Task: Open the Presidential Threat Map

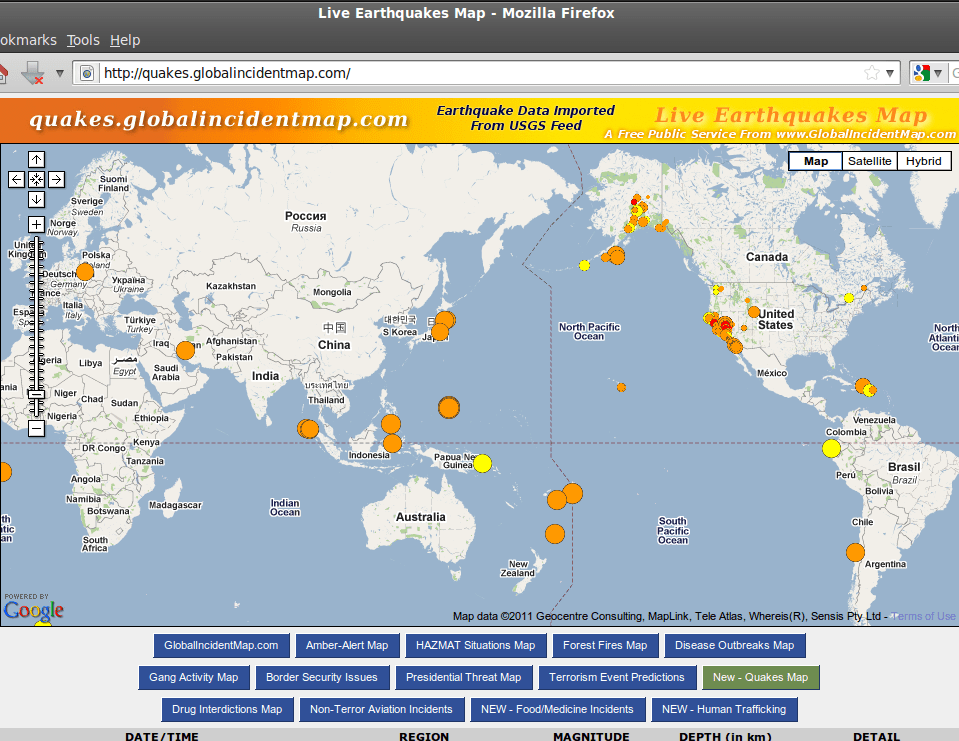Action: 464,677
